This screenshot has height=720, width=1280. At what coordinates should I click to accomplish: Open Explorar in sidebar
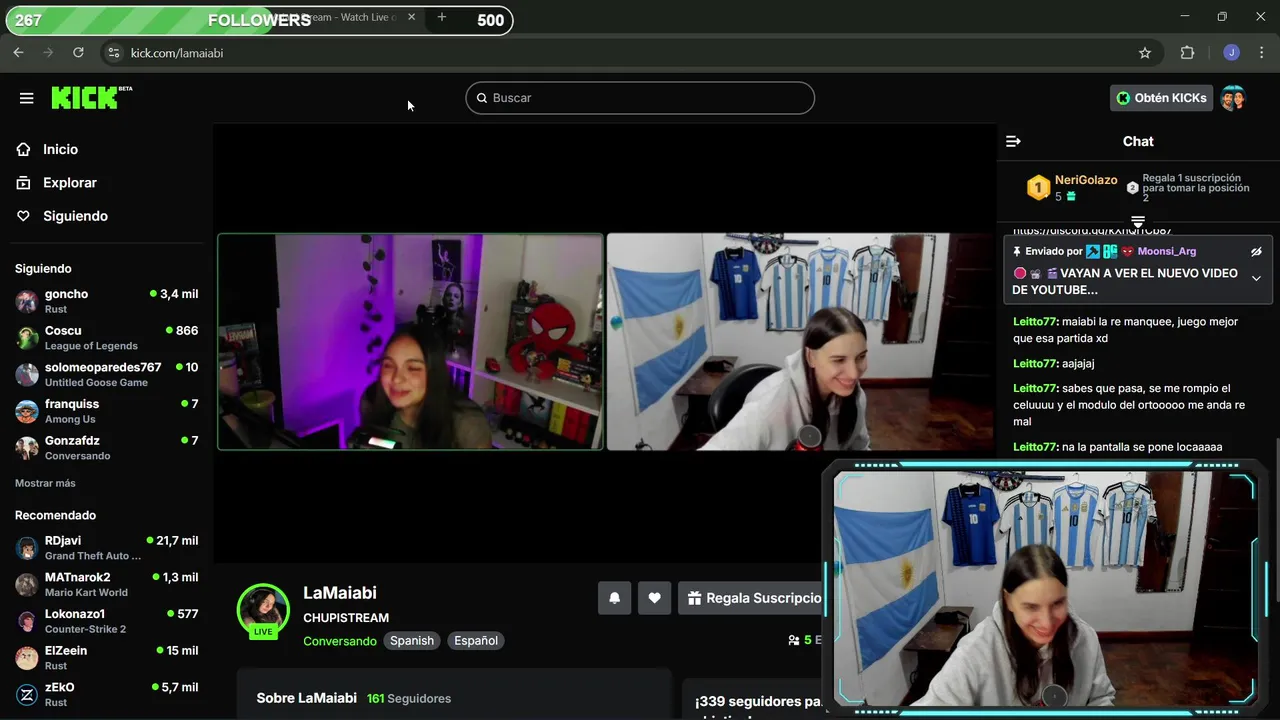69,183
